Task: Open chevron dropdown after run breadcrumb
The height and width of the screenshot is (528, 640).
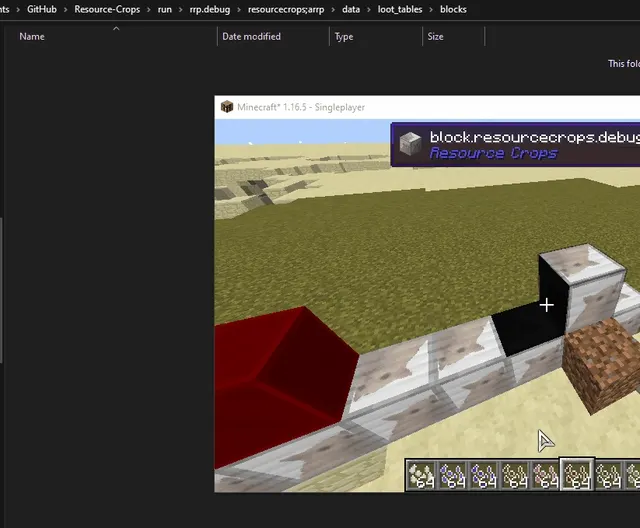Action: [180, 9]
